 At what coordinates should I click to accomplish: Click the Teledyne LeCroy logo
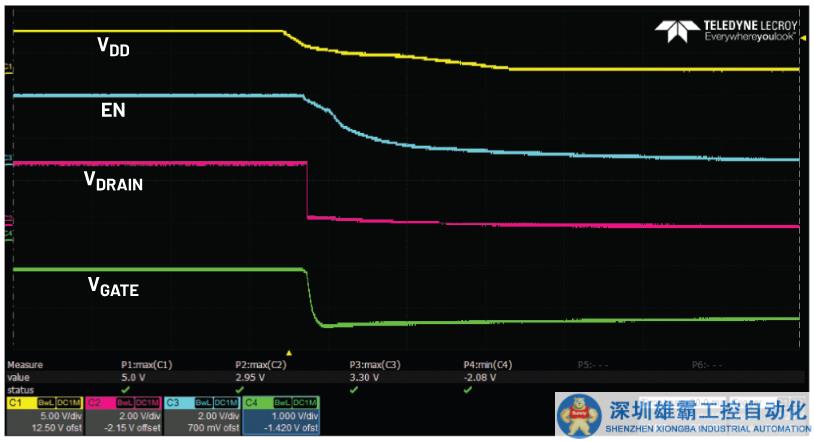point(724,30)
